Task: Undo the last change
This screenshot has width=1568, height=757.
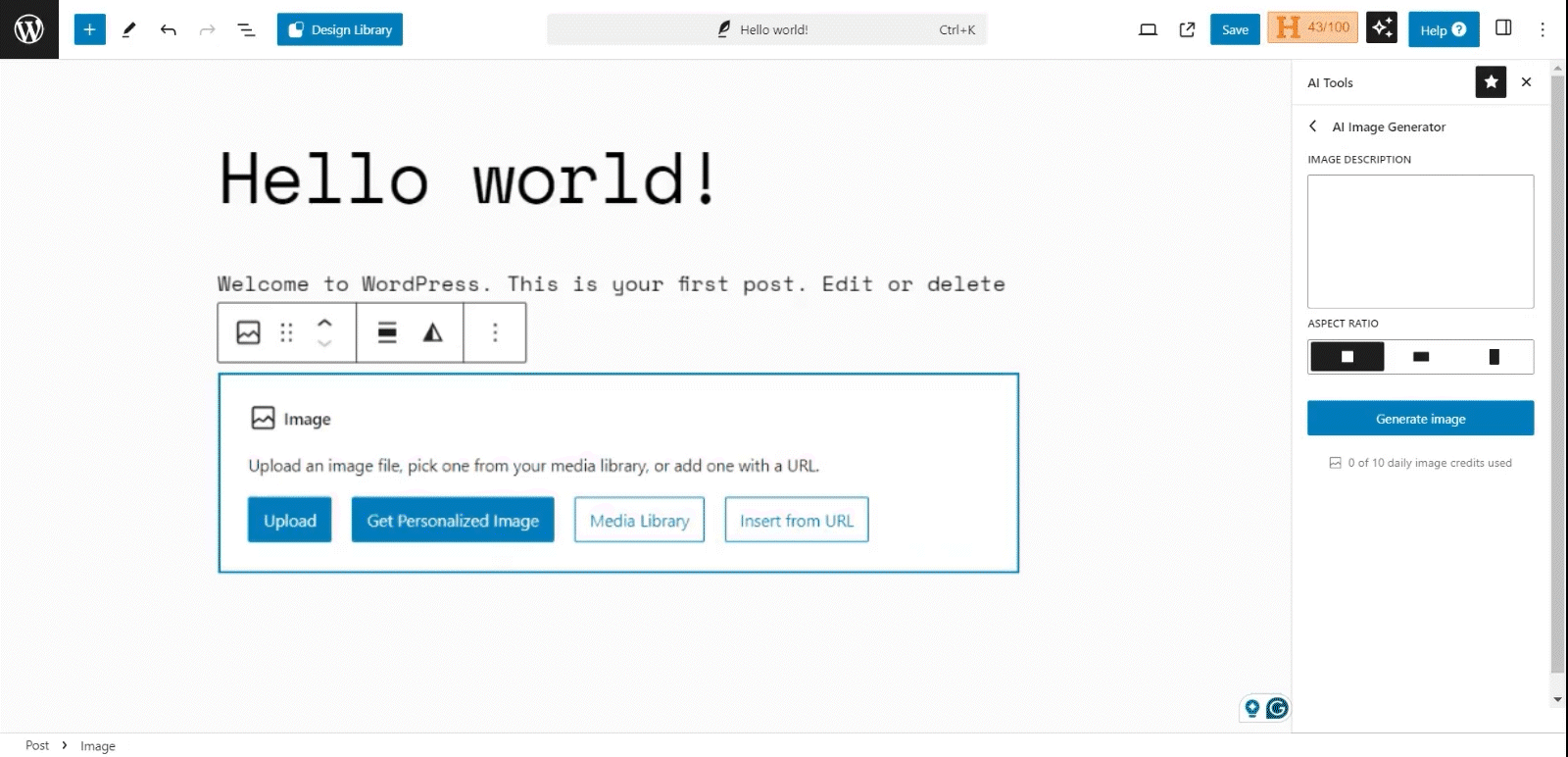Action: point(169,29)
